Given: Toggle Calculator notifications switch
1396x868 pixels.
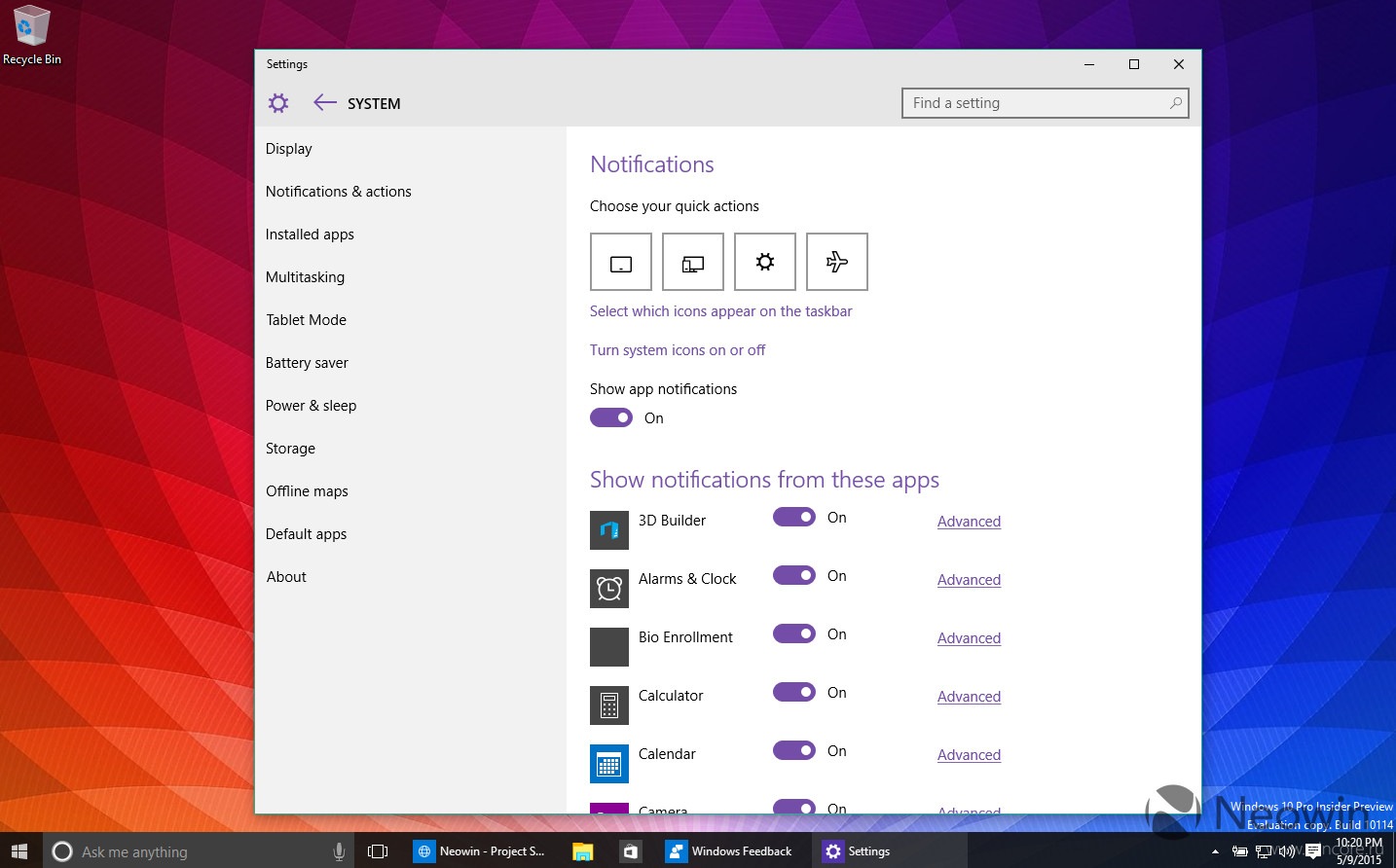Looking at the screenshot, I should (x=794, y=692).
